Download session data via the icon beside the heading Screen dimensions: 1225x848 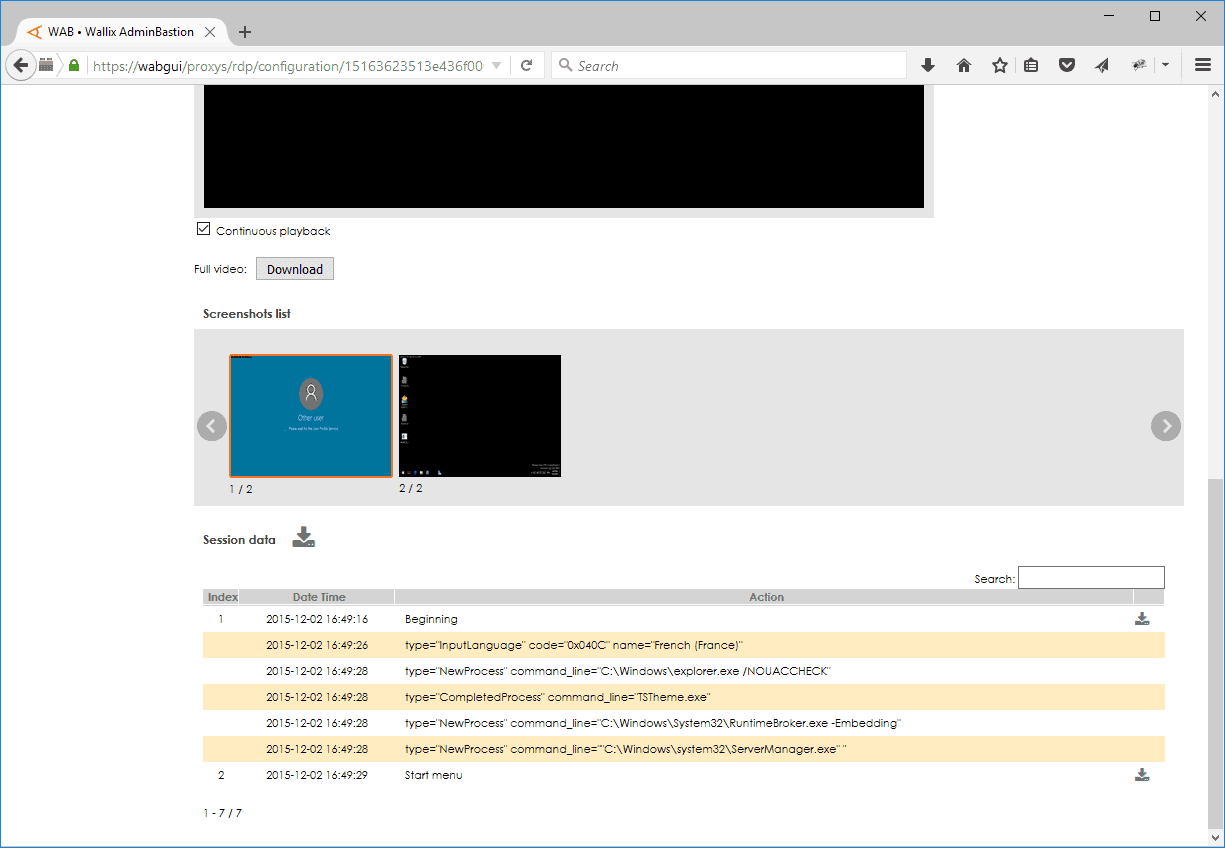point(304,538)
